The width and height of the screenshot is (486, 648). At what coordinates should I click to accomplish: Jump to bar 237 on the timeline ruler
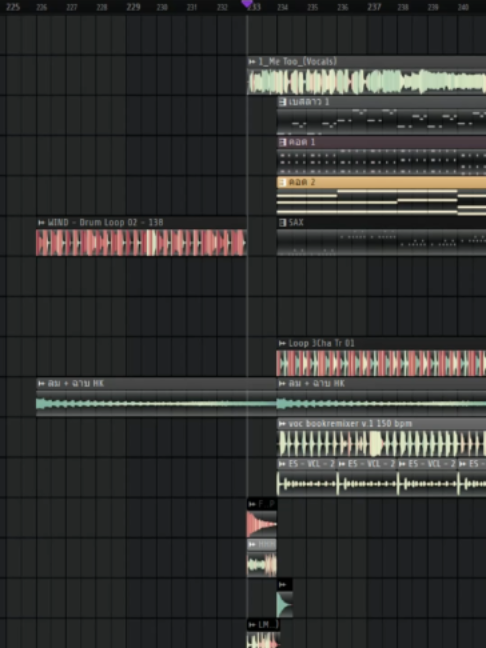click(374, 7)
